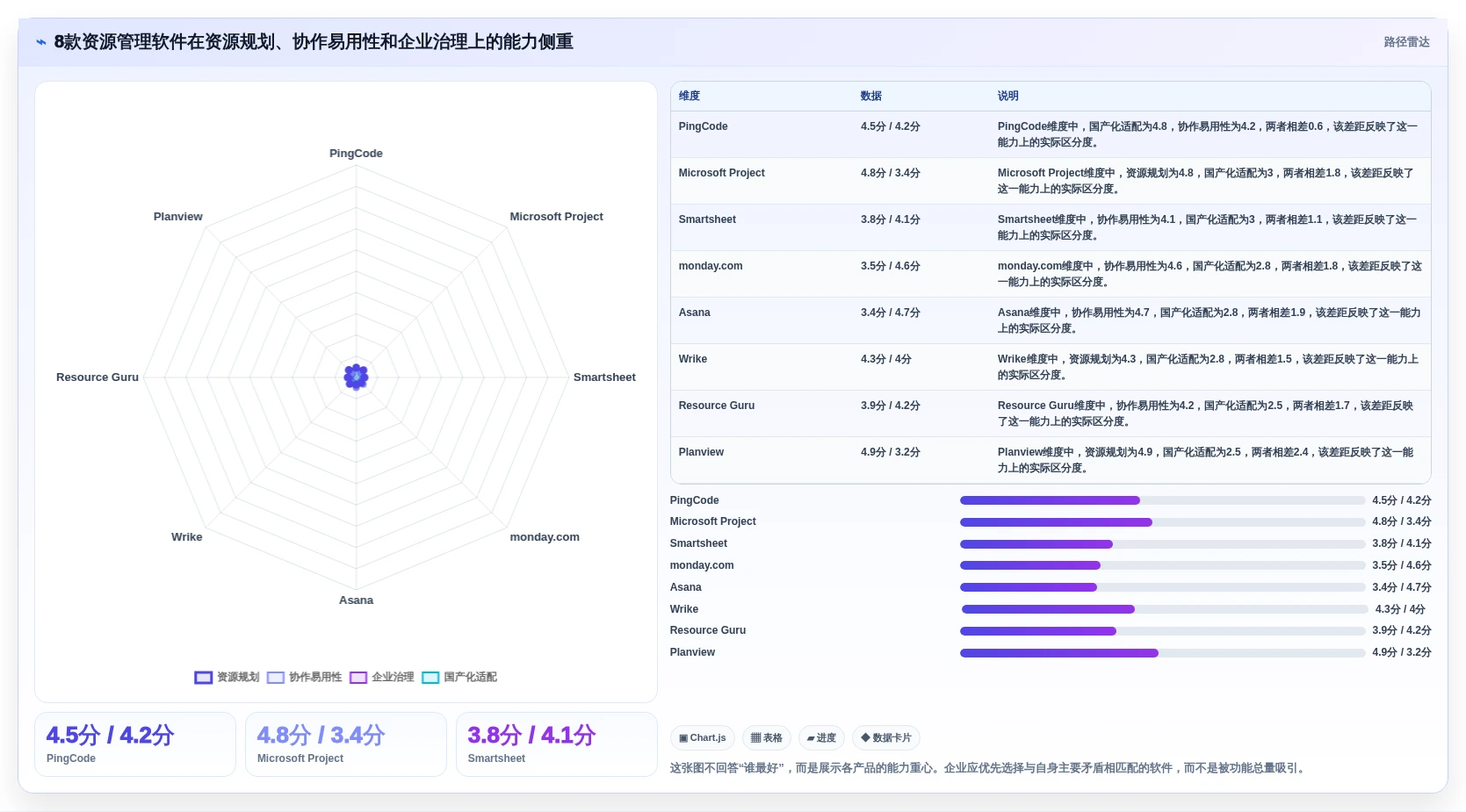This screenshot has height=812, width=1466.
Task: Click the Wrike radar axis label
Action: (187, 537)
